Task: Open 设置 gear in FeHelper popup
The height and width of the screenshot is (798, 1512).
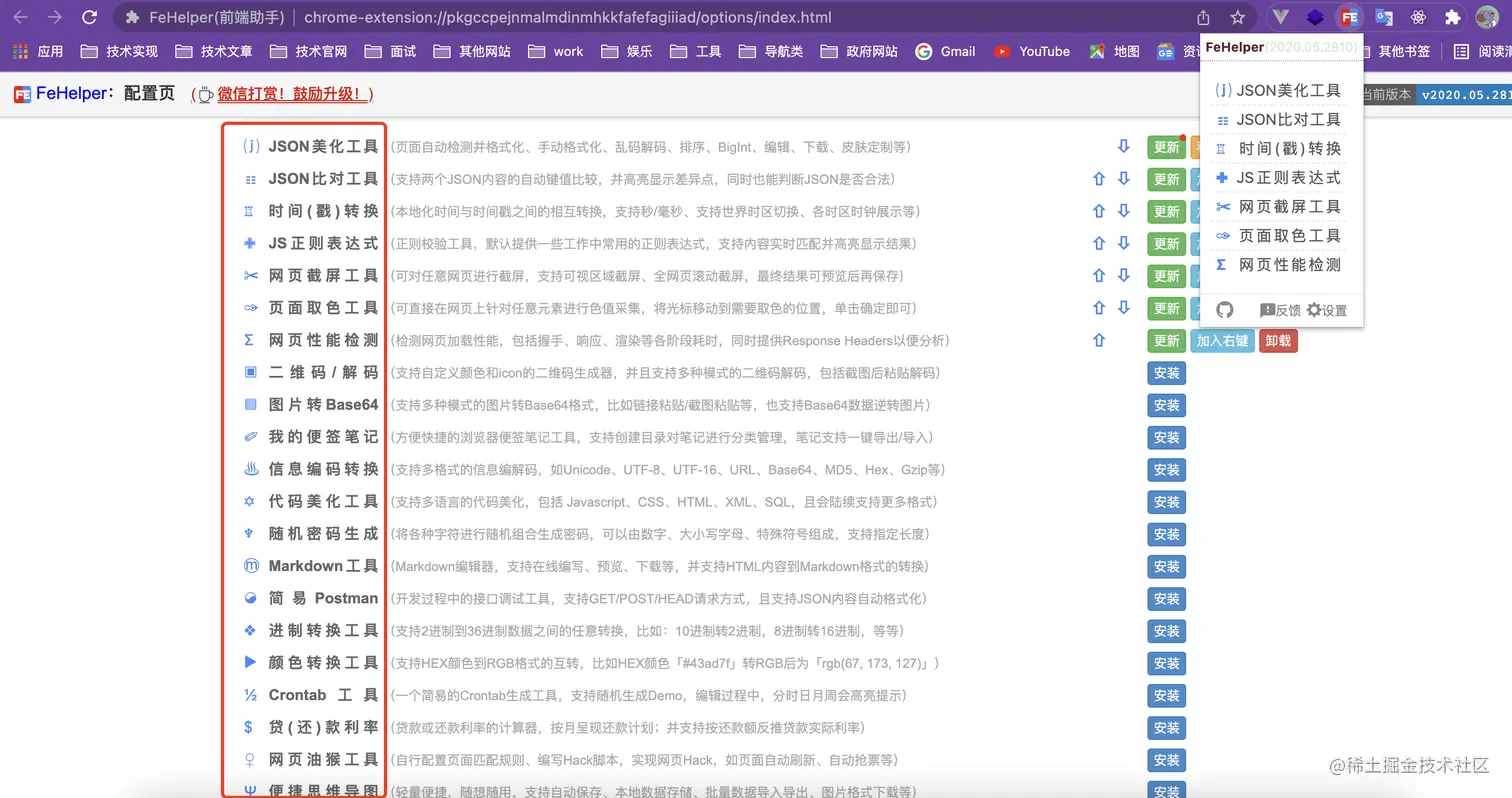Action: click(x=1327, y=310)
